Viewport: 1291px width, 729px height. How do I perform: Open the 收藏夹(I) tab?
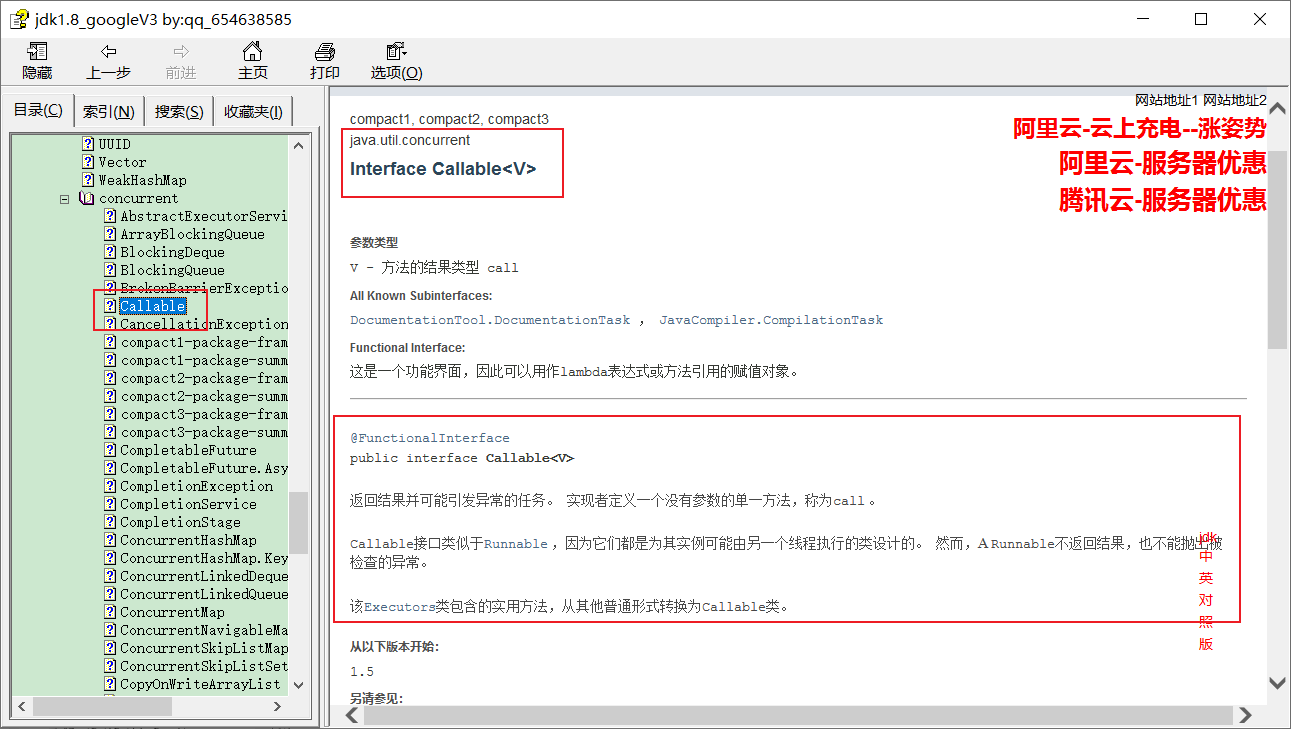pos(253,112)
